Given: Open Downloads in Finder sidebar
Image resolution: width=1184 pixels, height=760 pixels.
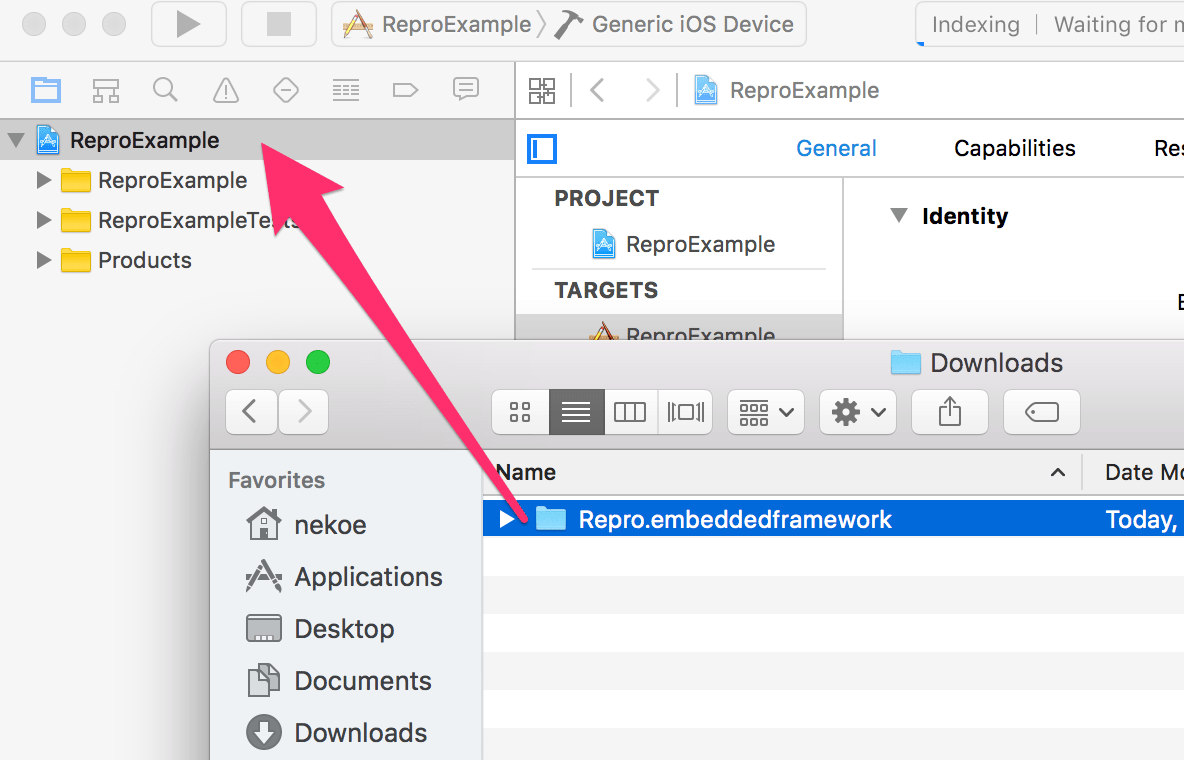Looking at the screenshot, I should pyautogui.click(x=337, y=733).
